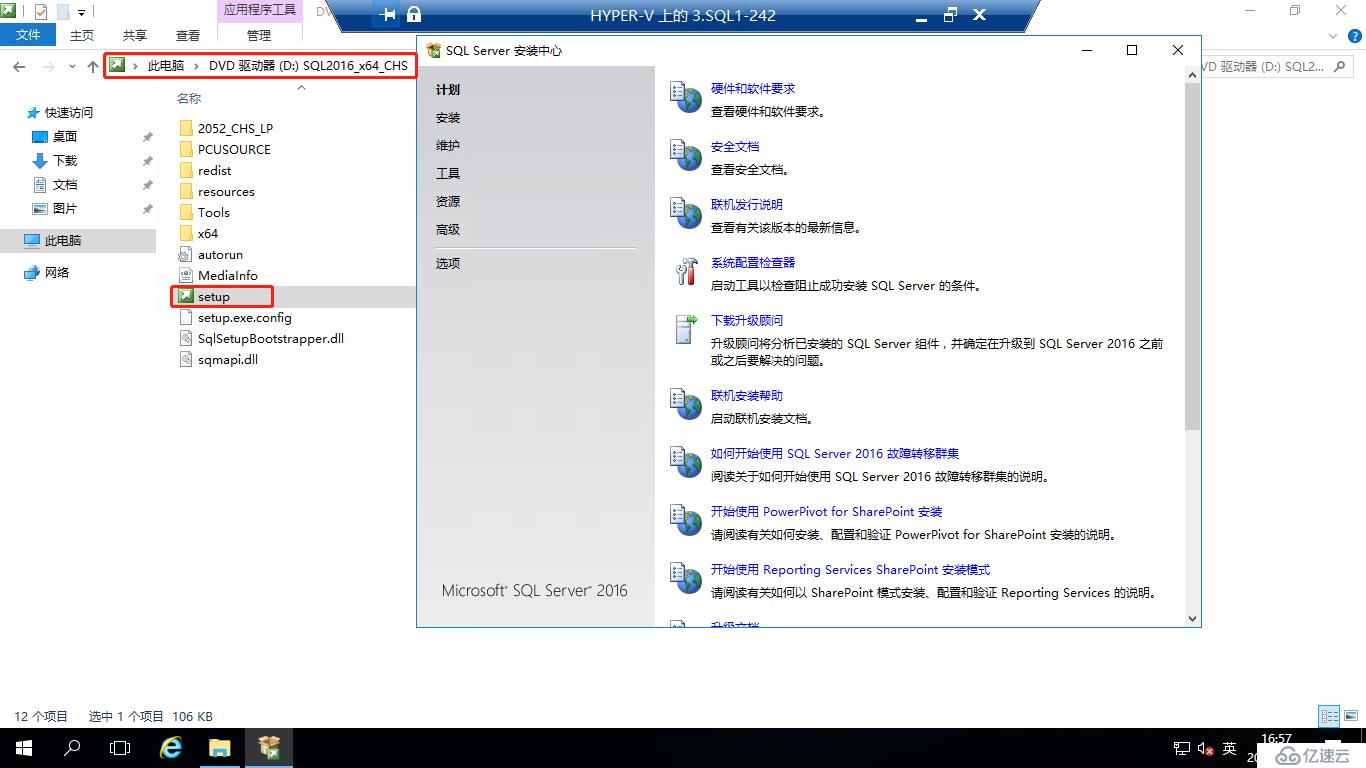
Task: Click the icon beside 硬件和软件要求
Action: click(x=686, y=98)
